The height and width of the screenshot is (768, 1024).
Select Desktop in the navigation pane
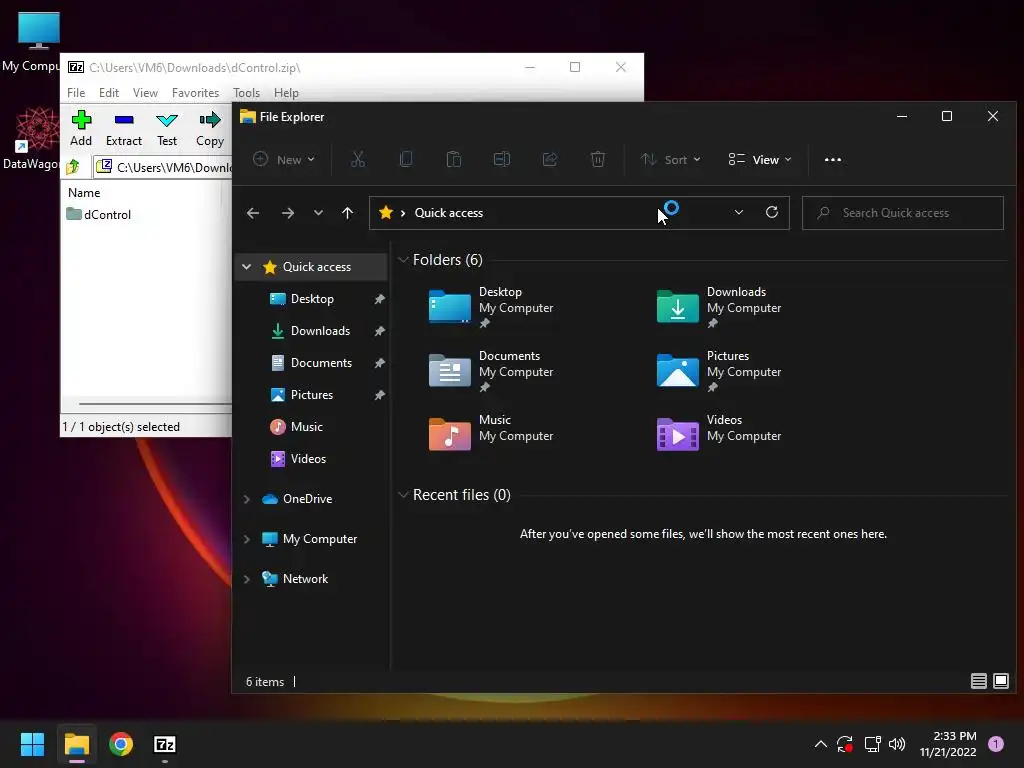312,298
